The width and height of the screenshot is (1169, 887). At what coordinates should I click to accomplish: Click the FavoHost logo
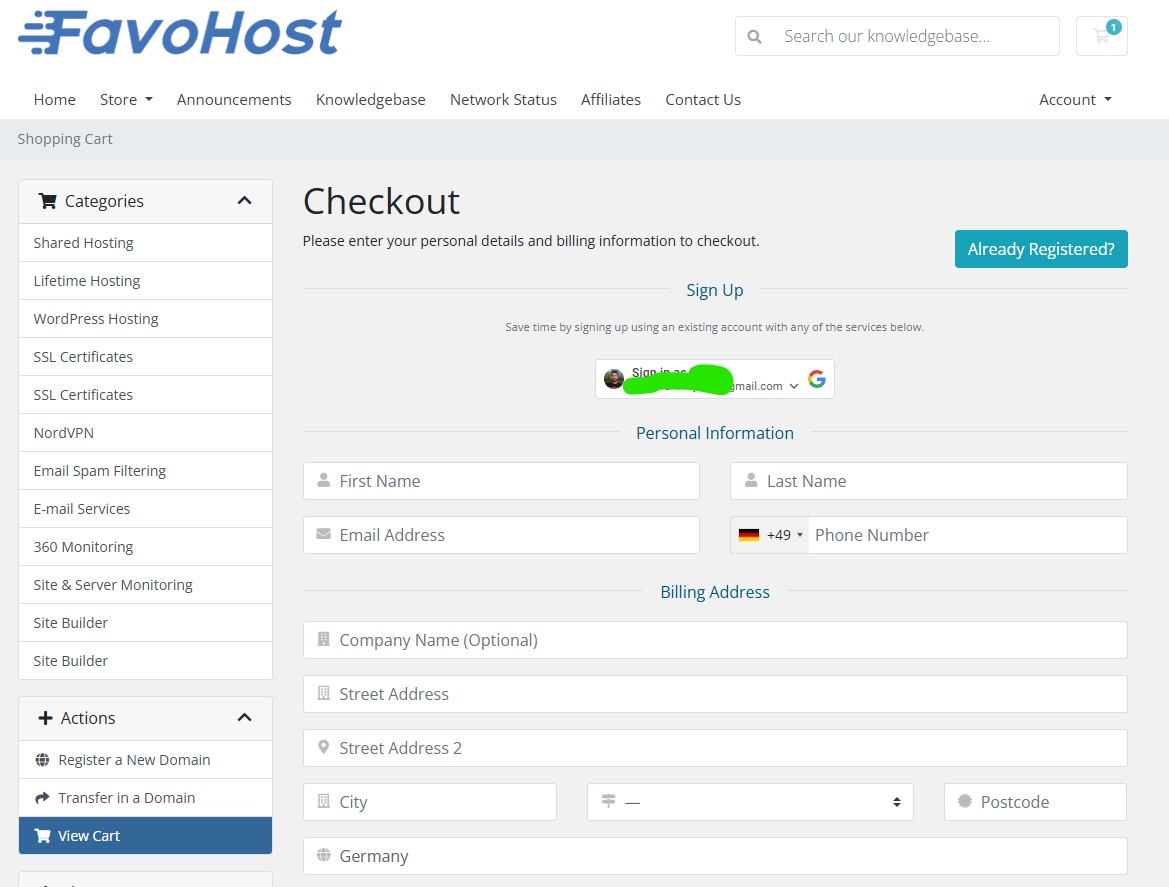178,33
